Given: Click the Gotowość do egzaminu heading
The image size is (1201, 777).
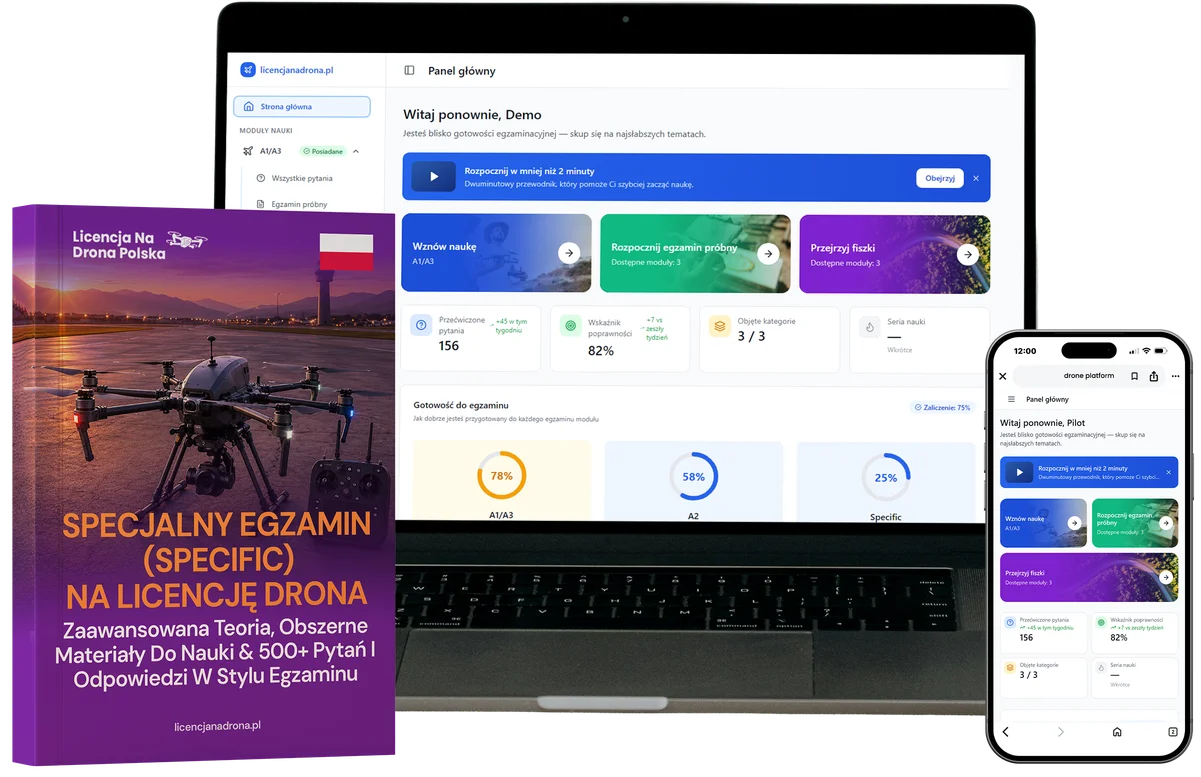Looking at the screenshot, I should [461, 405].
